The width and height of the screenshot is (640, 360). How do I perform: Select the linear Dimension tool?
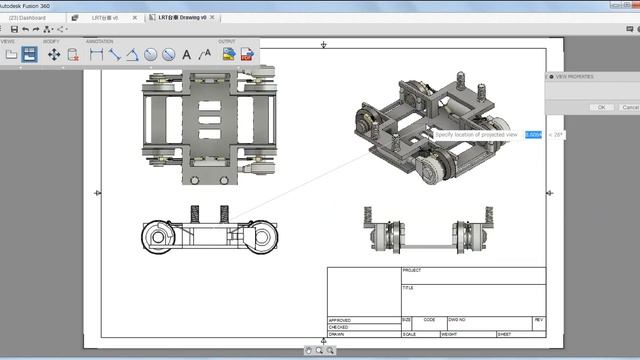point(96,54)
